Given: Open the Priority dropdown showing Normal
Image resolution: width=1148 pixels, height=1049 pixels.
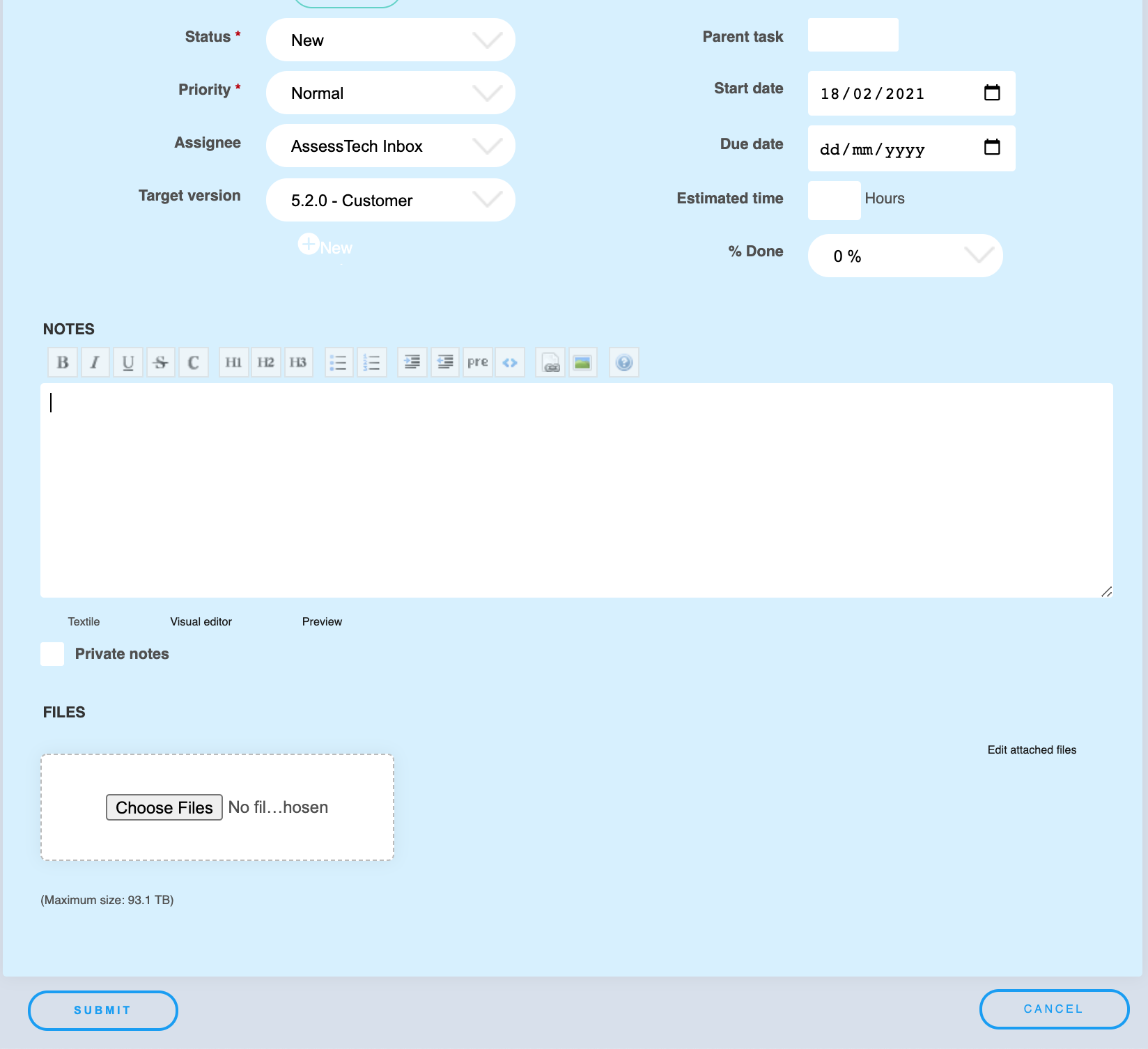Looking at the screenshot, I should tap(391, 93).
